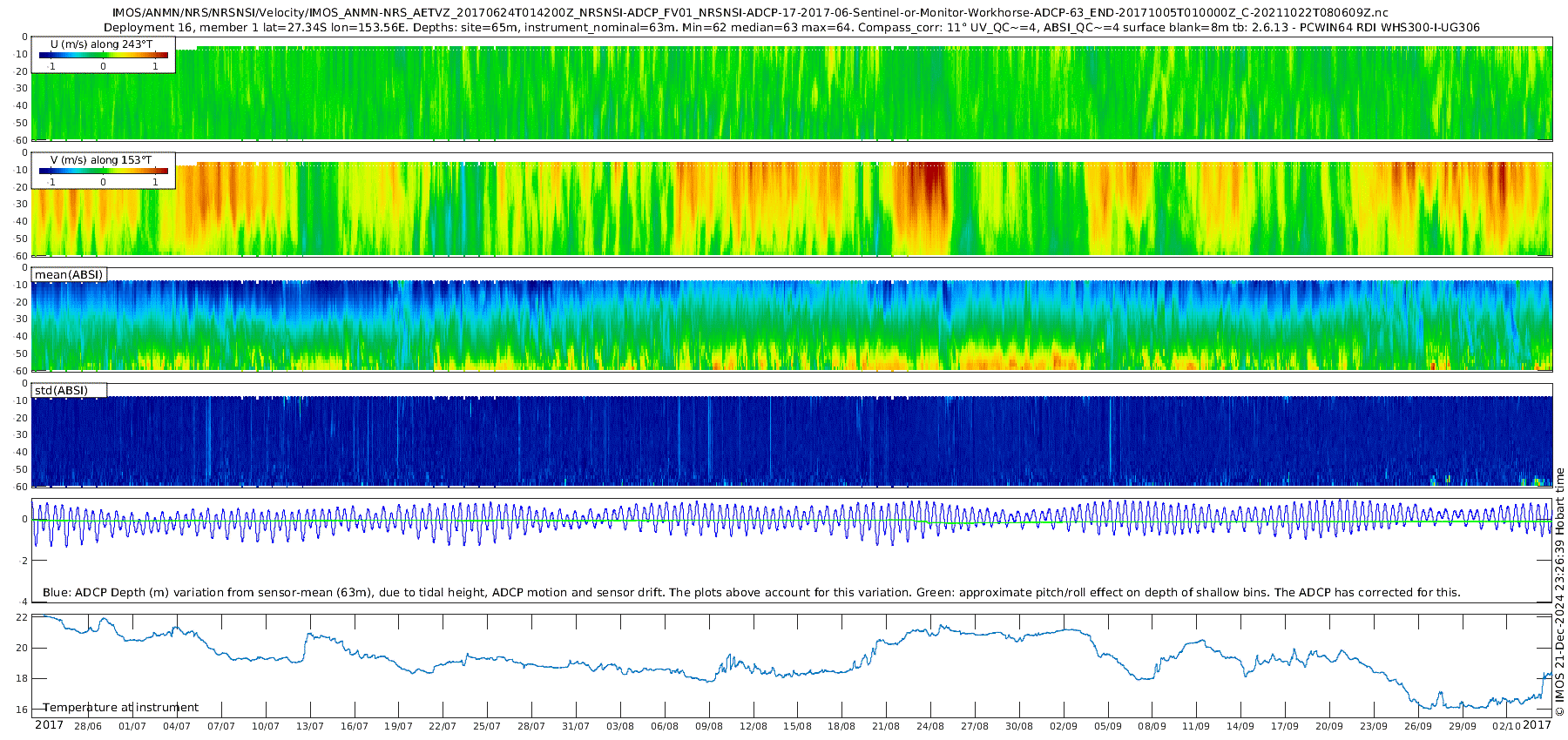This screenshot has height=740, width=1568.
Task: Click the 22 tick on temperature axis
Action: pos(23,617)
